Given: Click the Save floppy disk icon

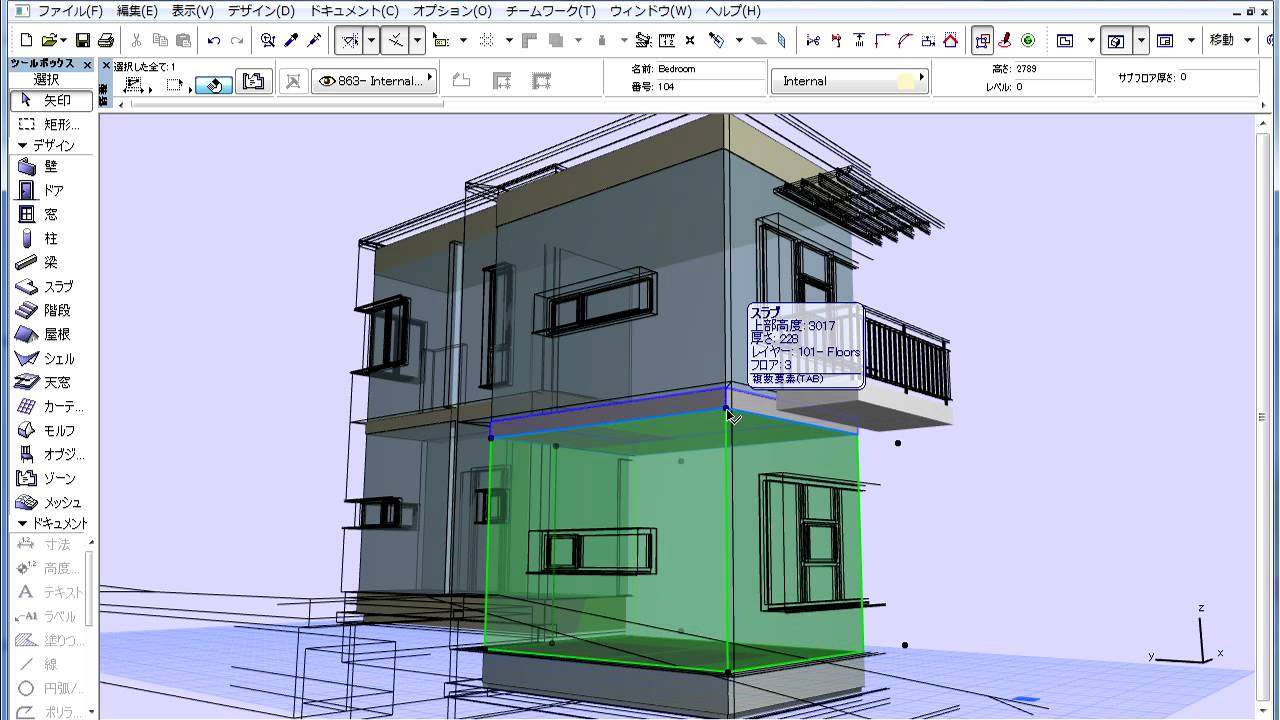Looking at the screenshot, I should pyautogui.click(x=83, y=40).
